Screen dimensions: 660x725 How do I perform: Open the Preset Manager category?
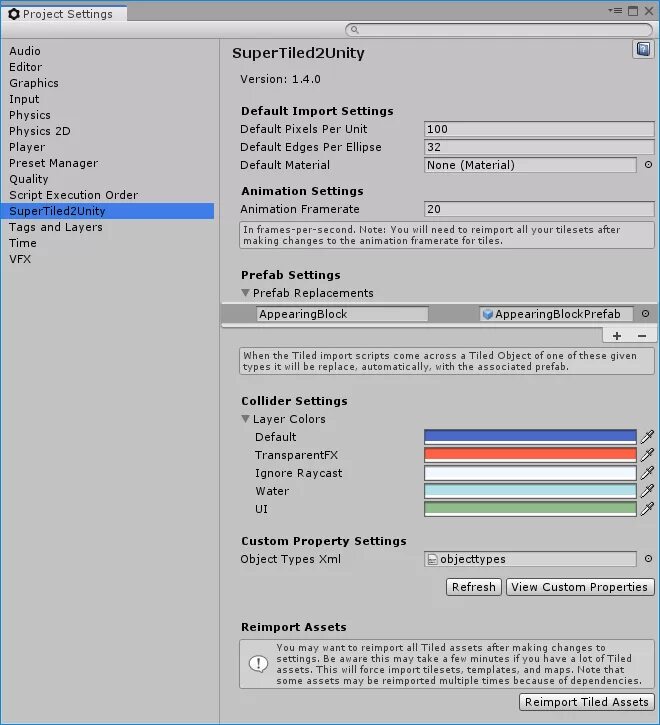click(53, 163)
